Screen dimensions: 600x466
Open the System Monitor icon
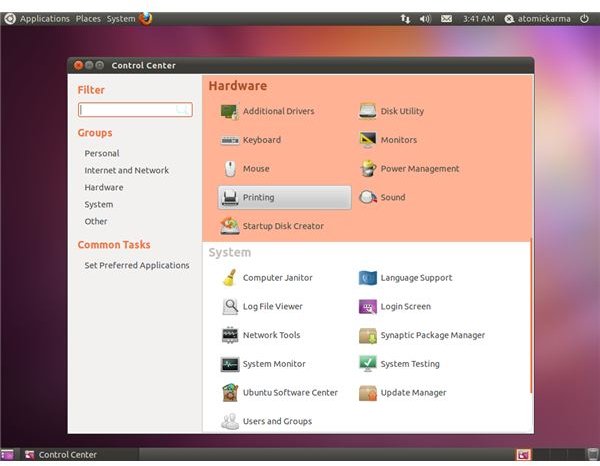tap(230, 364)
